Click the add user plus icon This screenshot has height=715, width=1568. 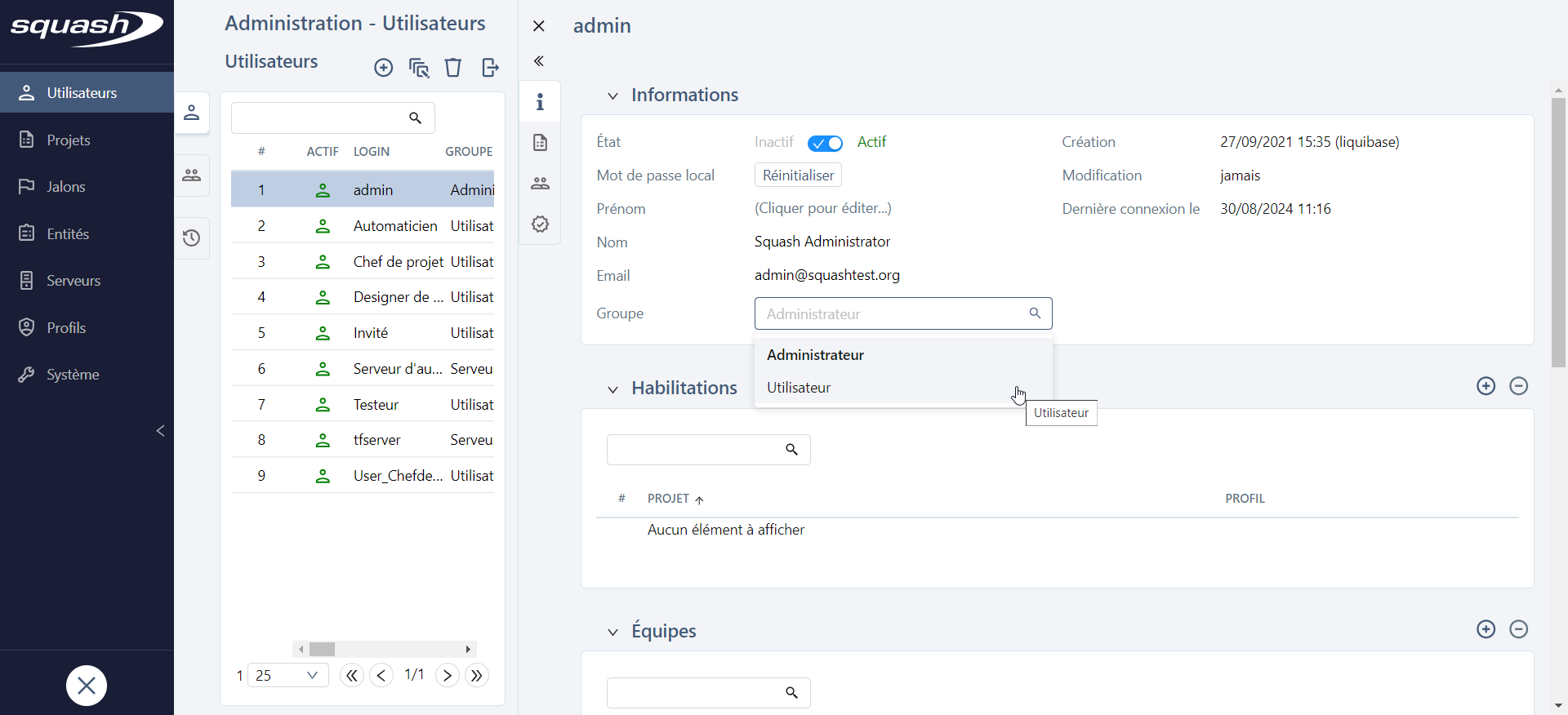coord(384,68)
